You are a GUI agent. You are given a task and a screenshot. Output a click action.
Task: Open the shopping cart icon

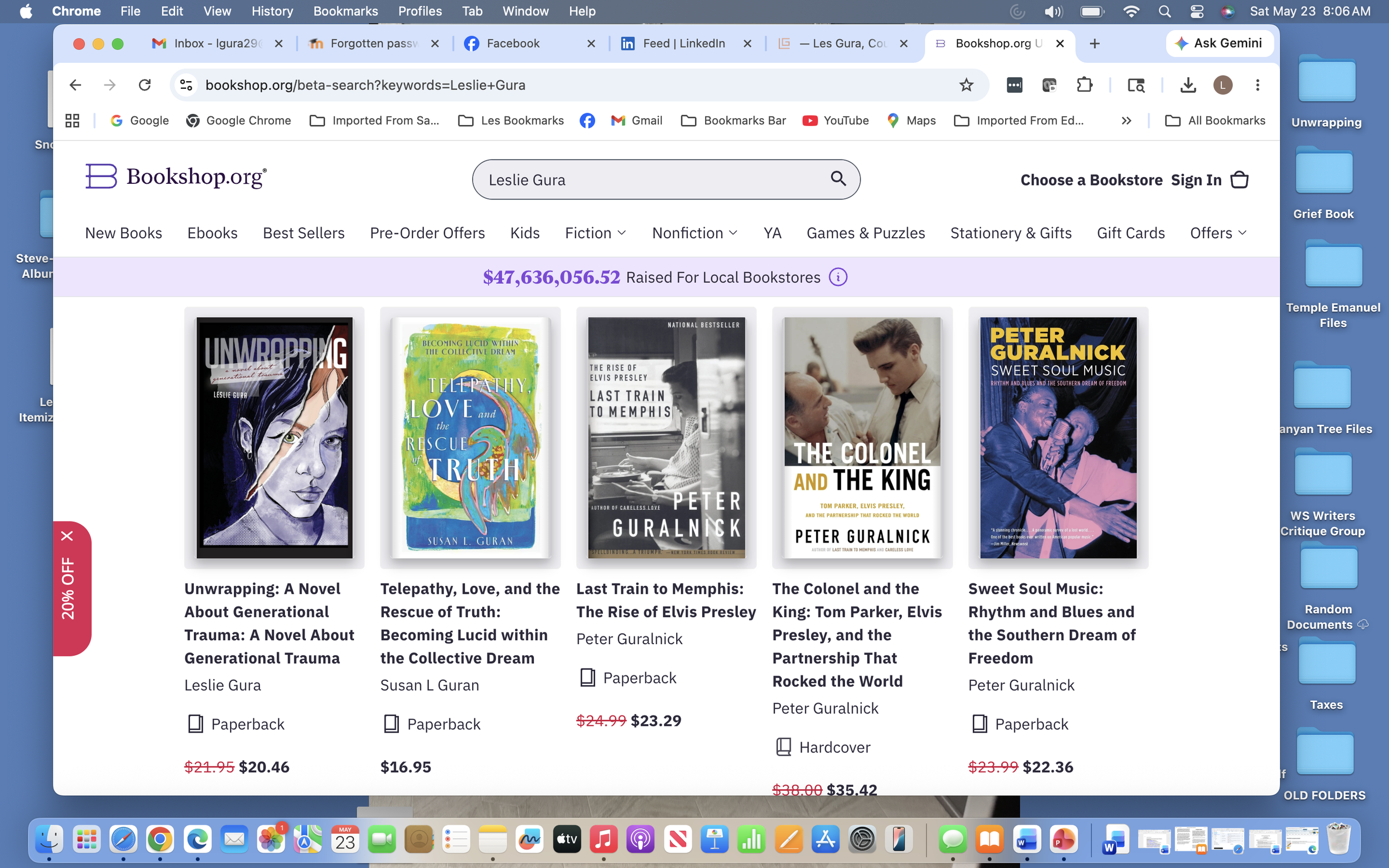click(x=1239, y=180)
